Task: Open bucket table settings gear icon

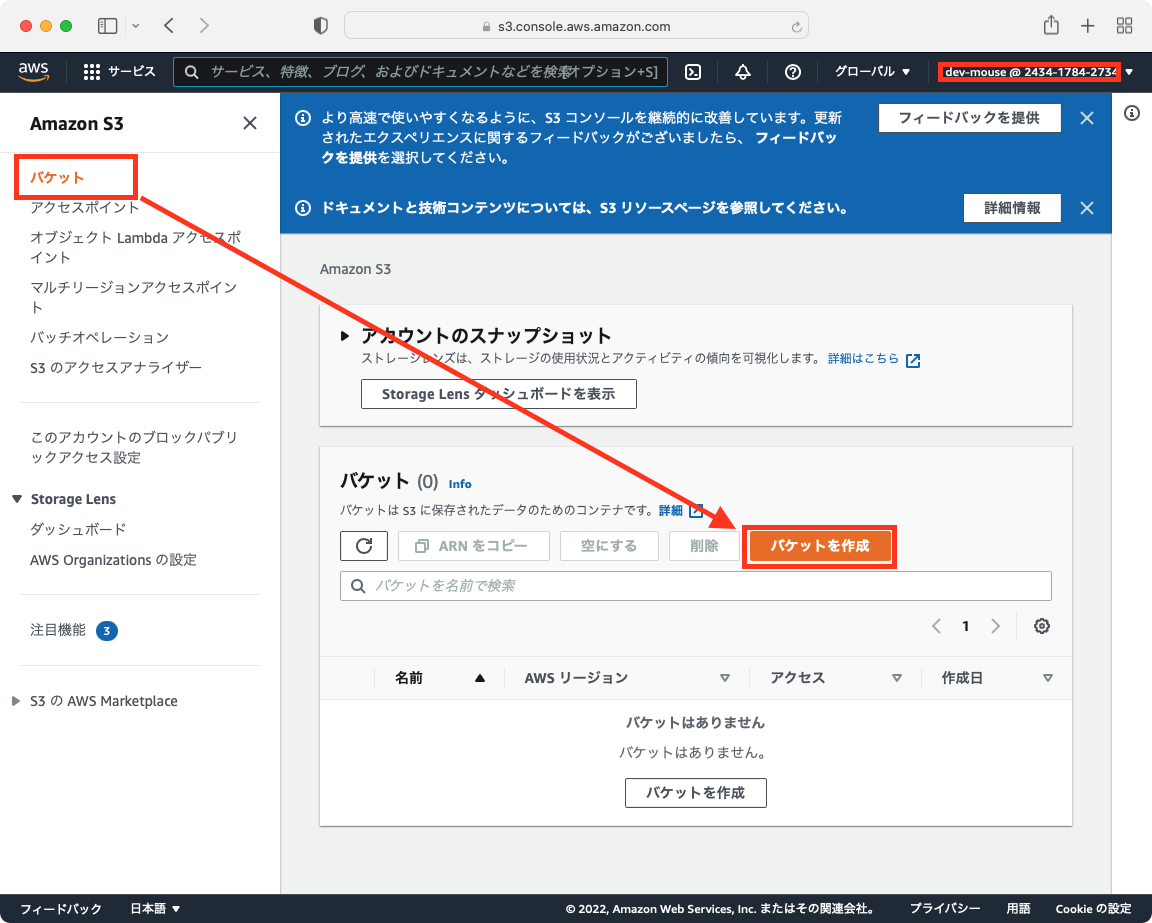Action: [x=1041, y=626]
